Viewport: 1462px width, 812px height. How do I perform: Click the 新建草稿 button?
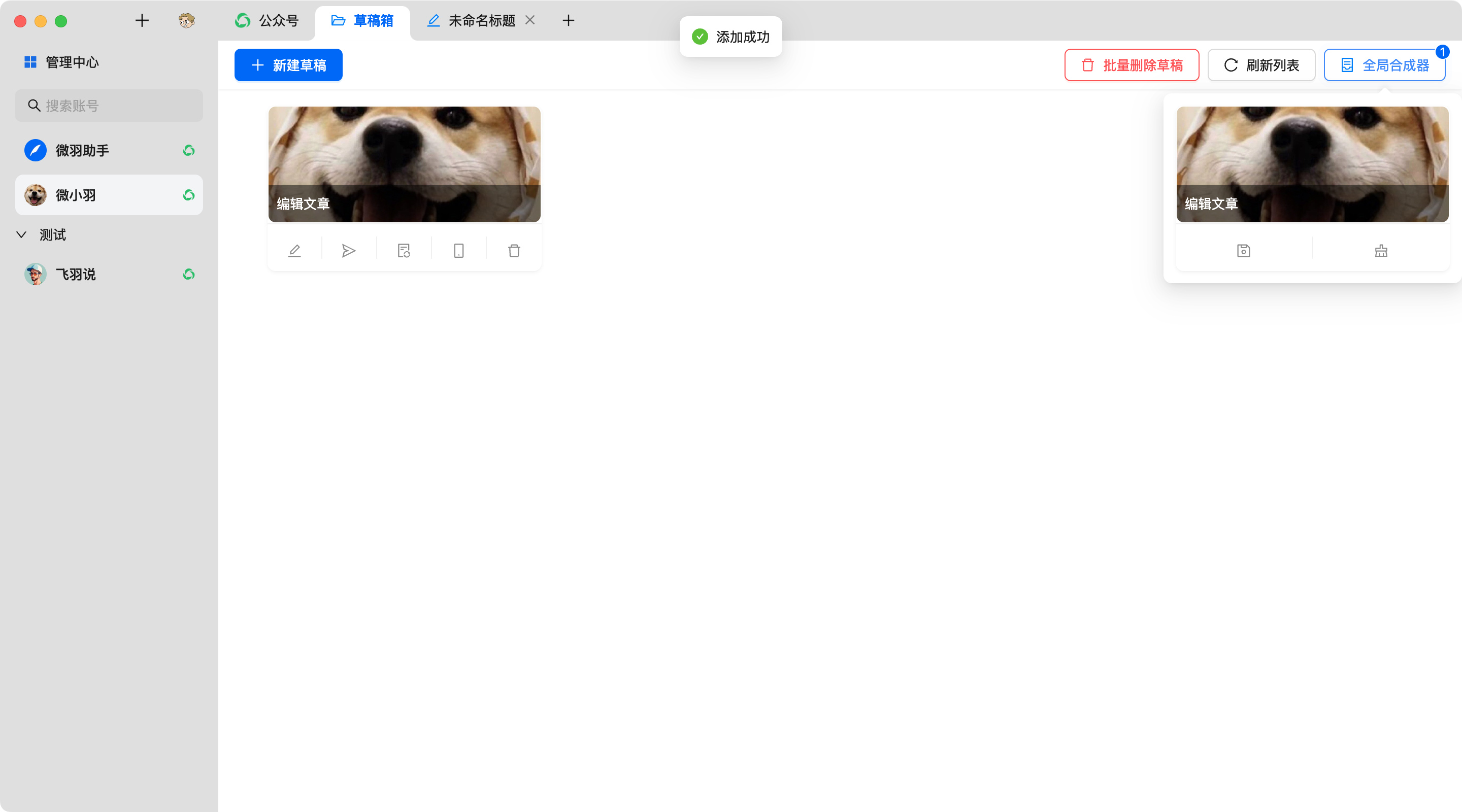point(288,65)
